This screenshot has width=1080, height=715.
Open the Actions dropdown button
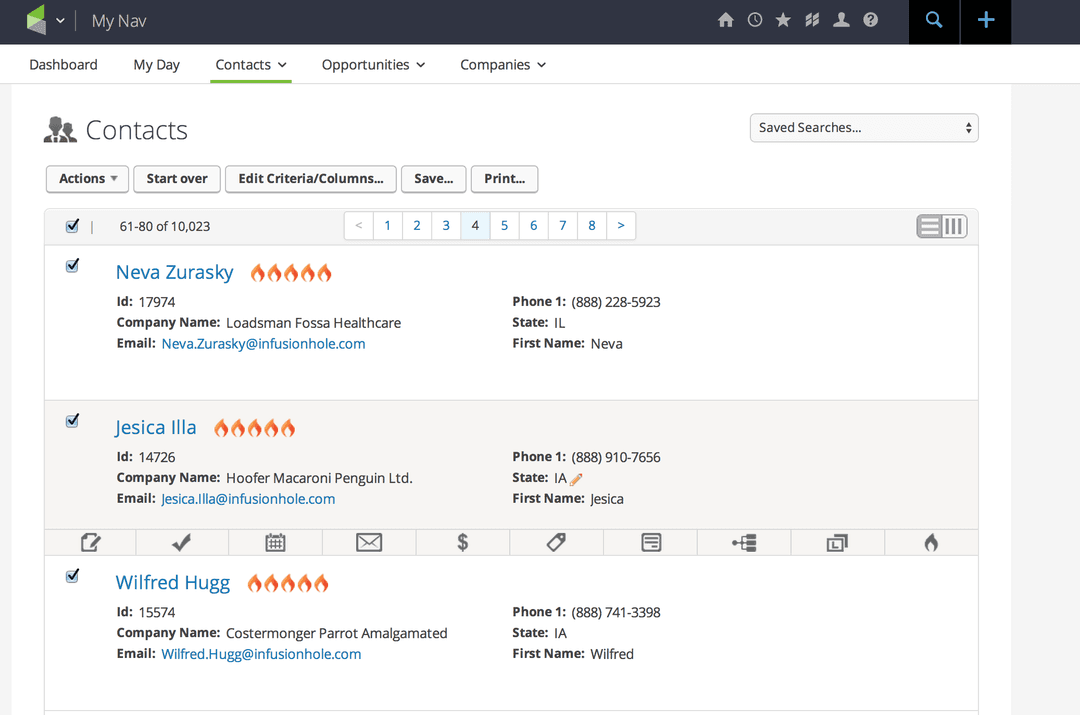(x=87, y=179)
